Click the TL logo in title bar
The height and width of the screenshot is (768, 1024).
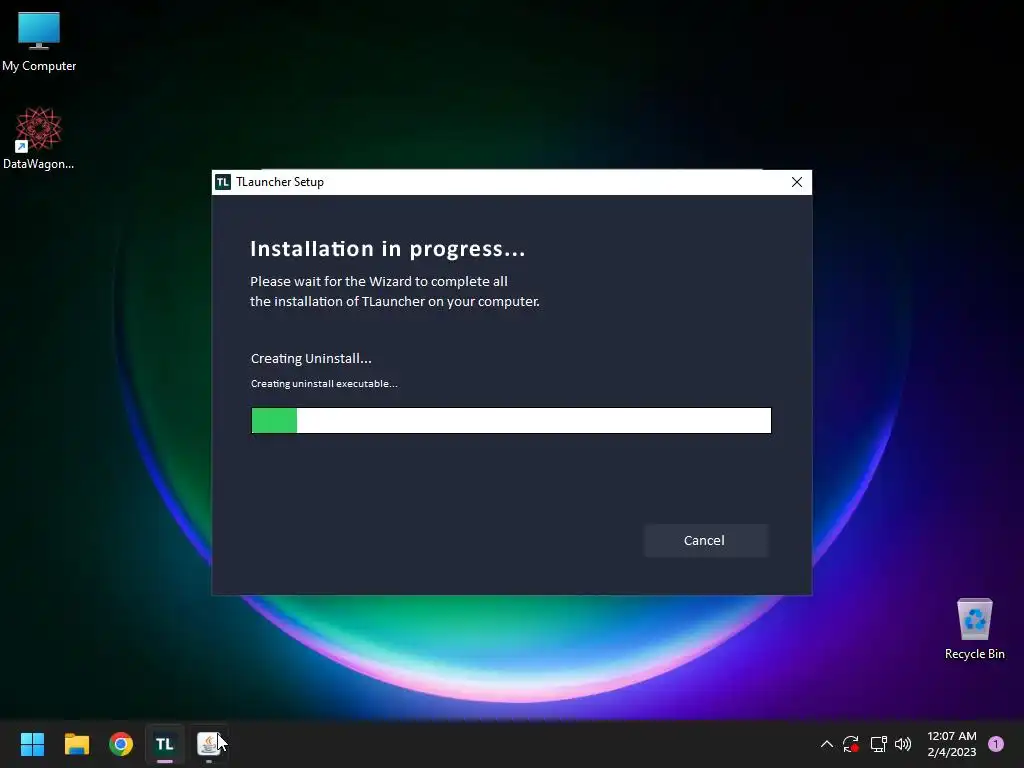click(223, 182)
